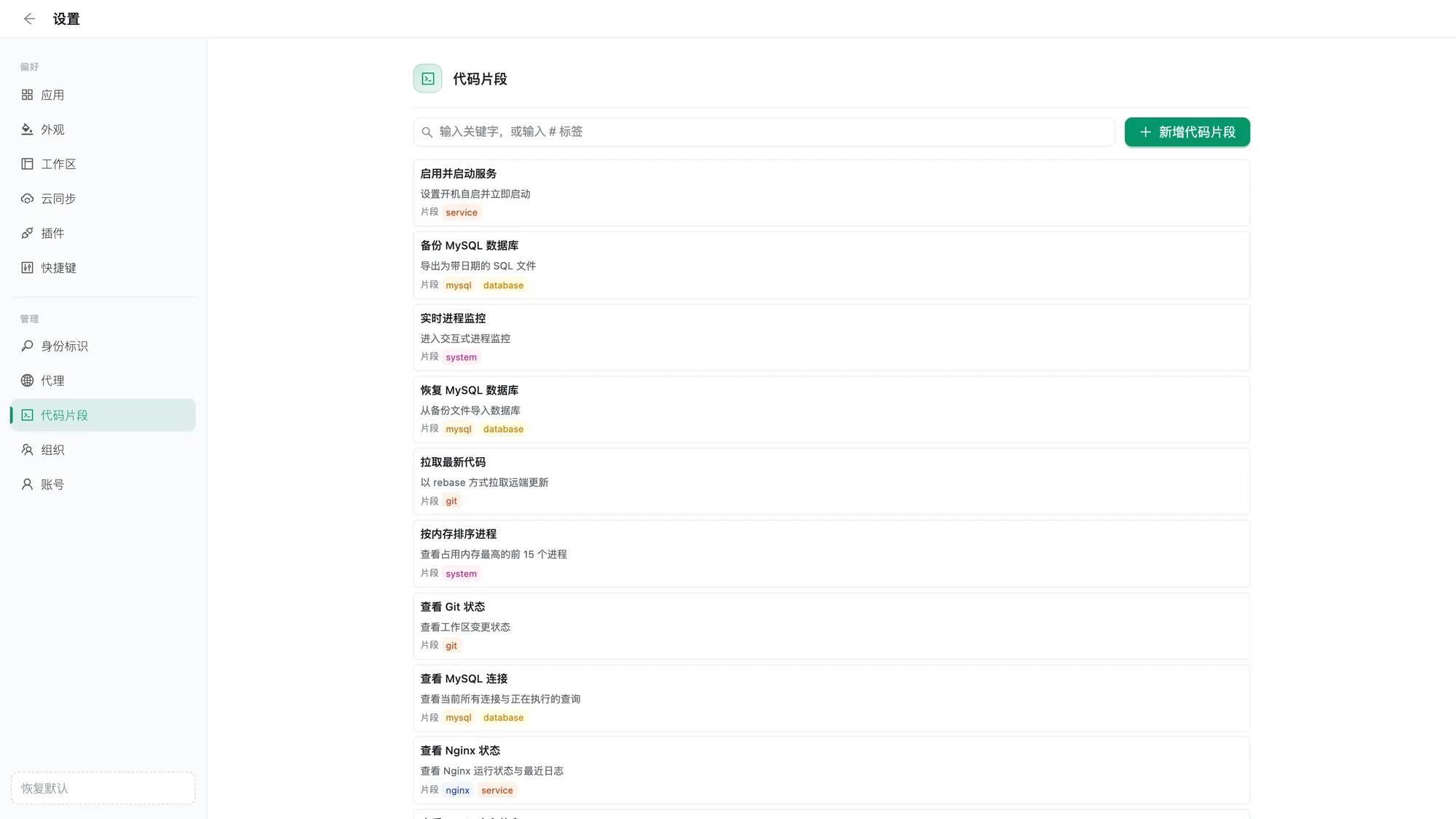The width and height of the screenshot is (1456, 819).
Task: Focus the keyword and tag search field
Action: (764, 132)
